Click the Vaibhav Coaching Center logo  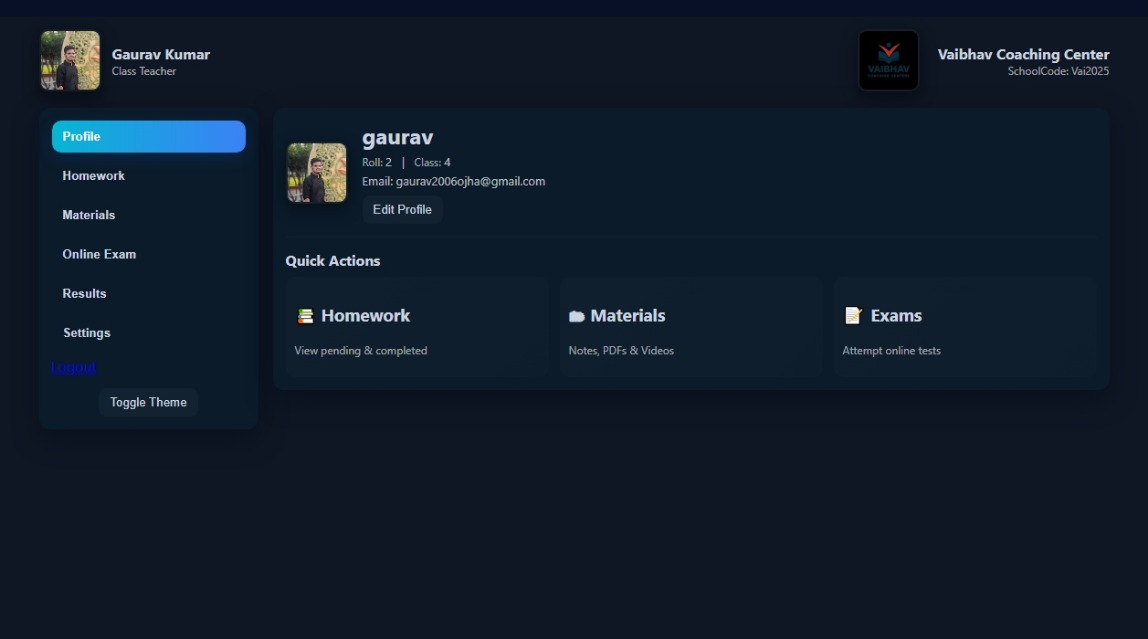pyautogui.click(x=888, y=61)
